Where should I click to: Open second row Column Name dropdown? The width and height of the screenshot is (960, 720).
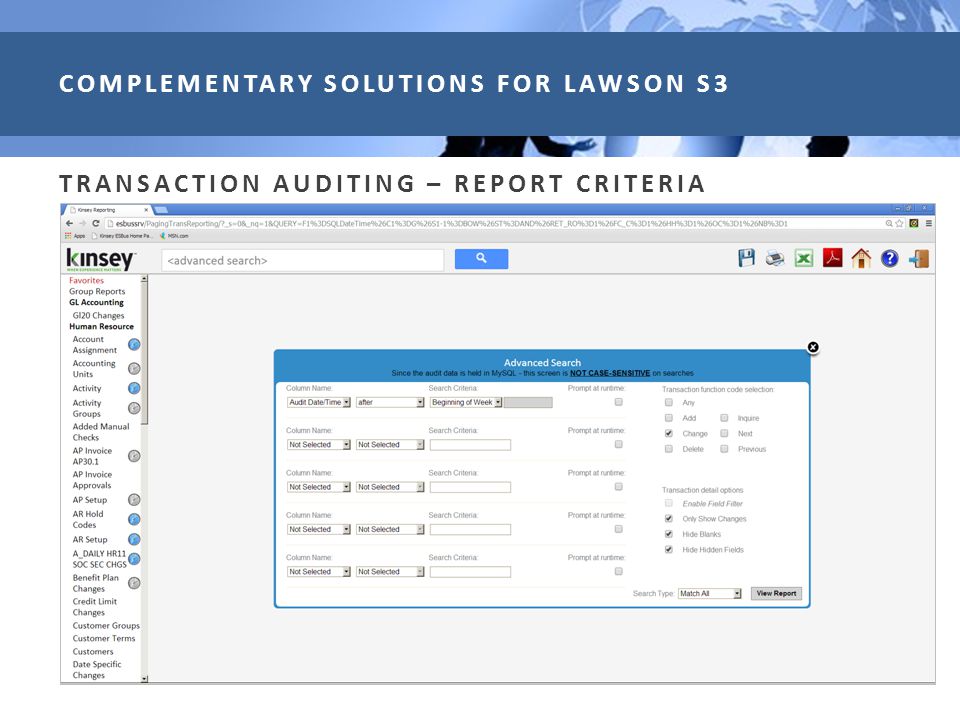[319, 444]
